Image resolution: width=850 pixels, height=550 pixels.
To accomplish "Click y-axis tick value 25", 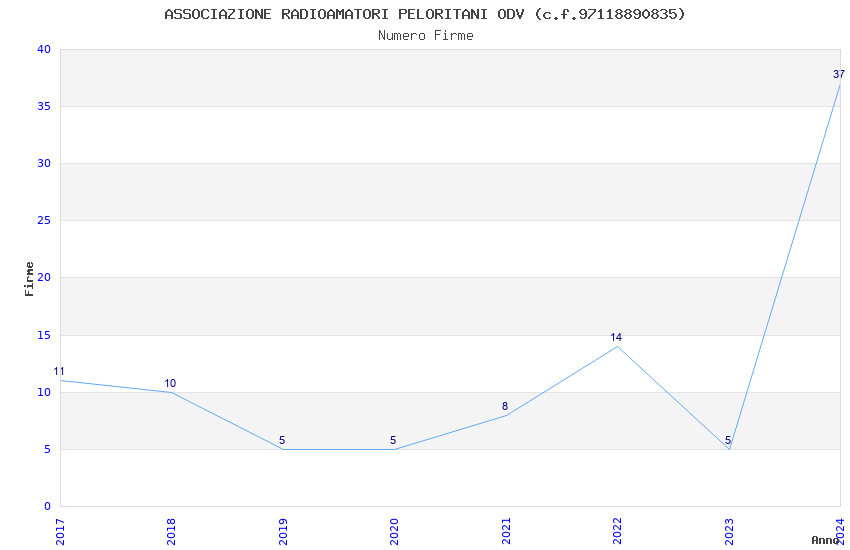I will [44, 220].
